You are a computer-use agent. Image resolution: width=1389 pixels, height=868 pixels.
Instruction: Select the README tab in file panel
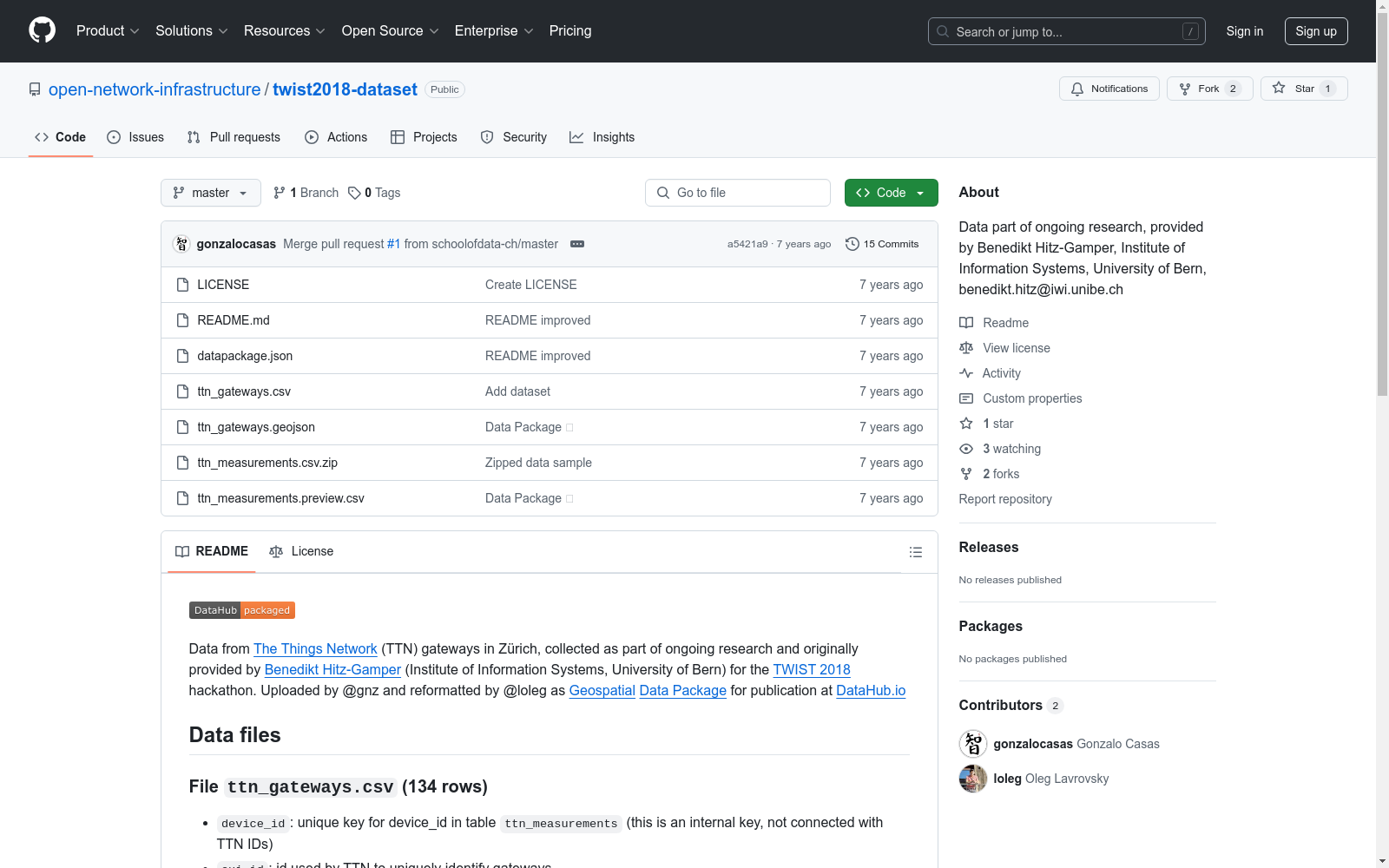pos(212,551)
